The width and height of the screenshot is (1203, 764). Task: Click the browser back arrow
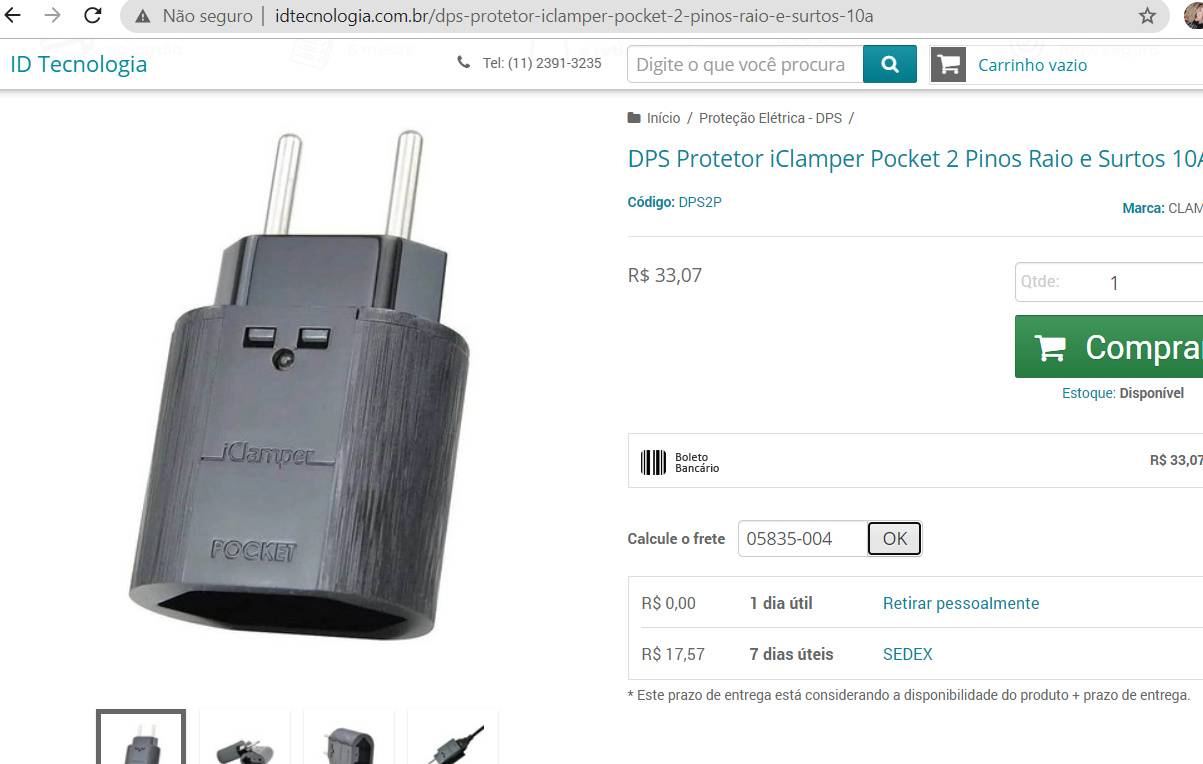coord(13,15)
